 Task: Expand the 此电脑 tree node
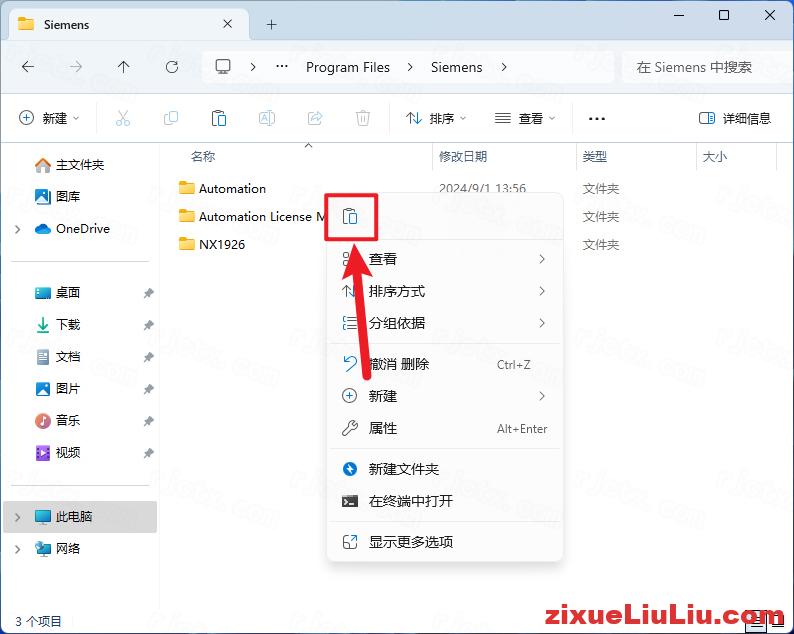(x=18, y=517)
